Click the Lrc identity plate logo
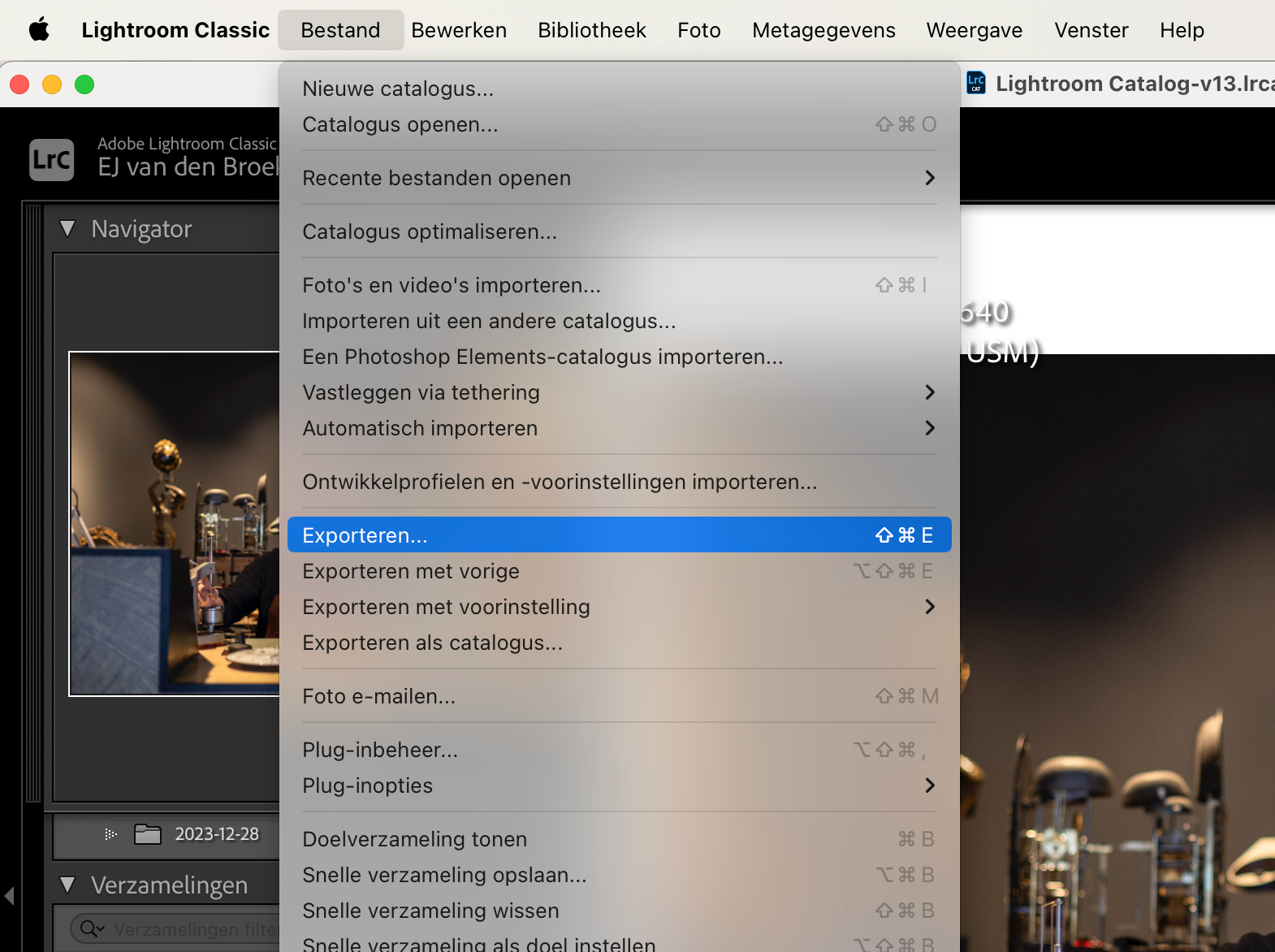This screenshot has height=952, width=1275. pos(52,159)
